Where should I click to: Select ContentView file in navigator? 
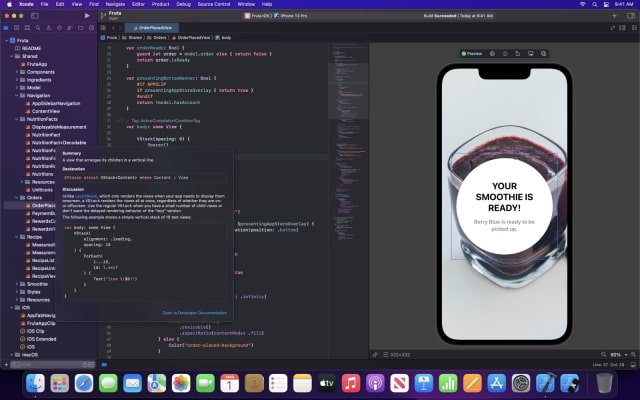[46, 111]
